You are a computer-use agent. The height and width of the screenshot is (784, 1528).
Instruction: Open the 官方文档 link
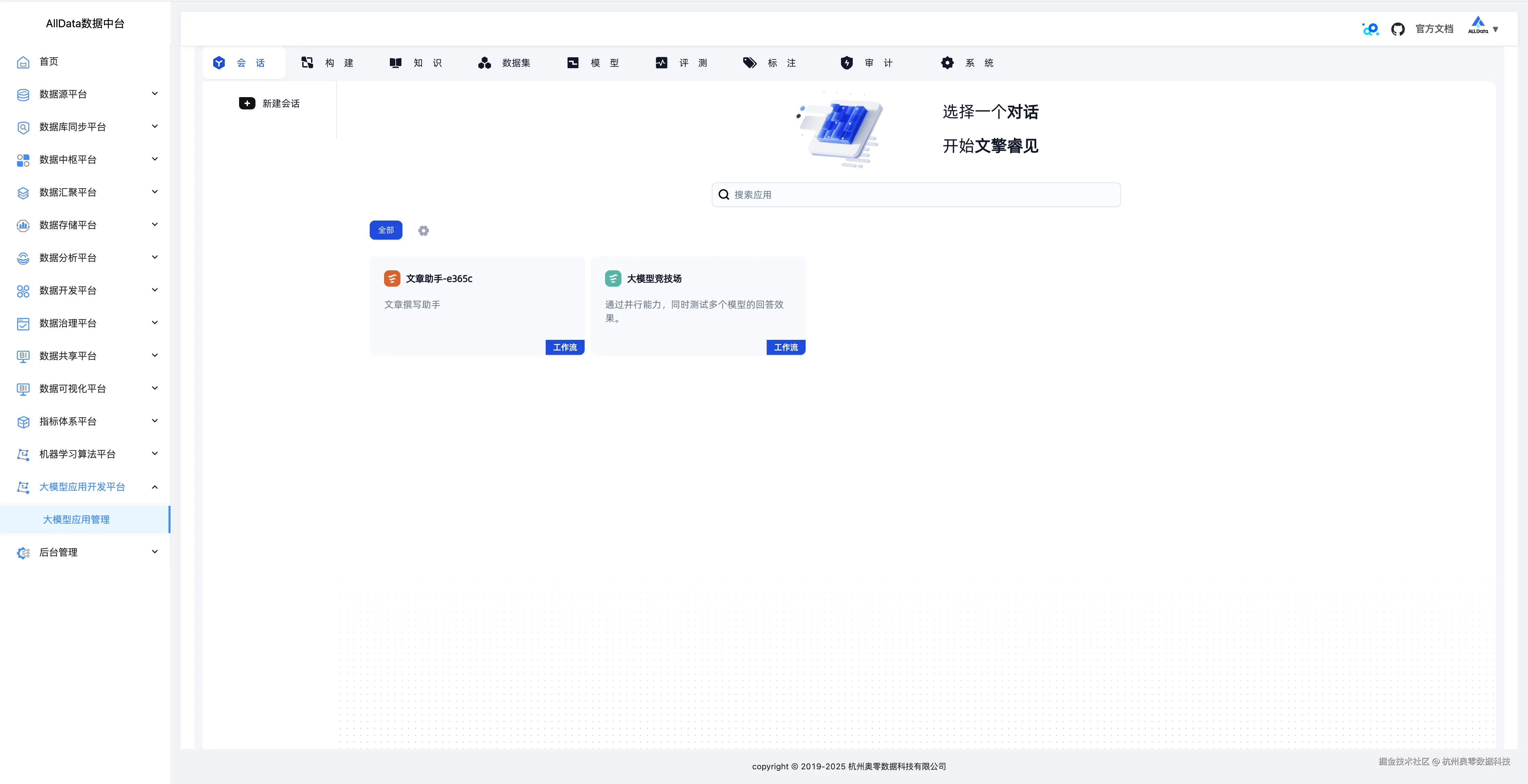pyautogui.click(x=1435, y=29)
